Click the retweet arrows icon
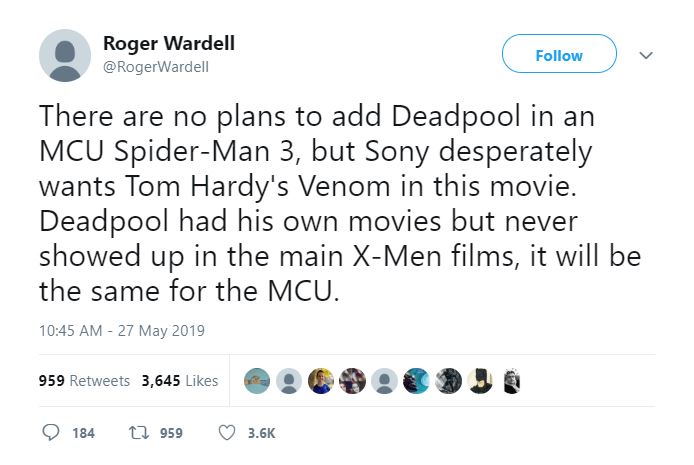The width and height of the screenshot is (694, 465). click(139, 433)
